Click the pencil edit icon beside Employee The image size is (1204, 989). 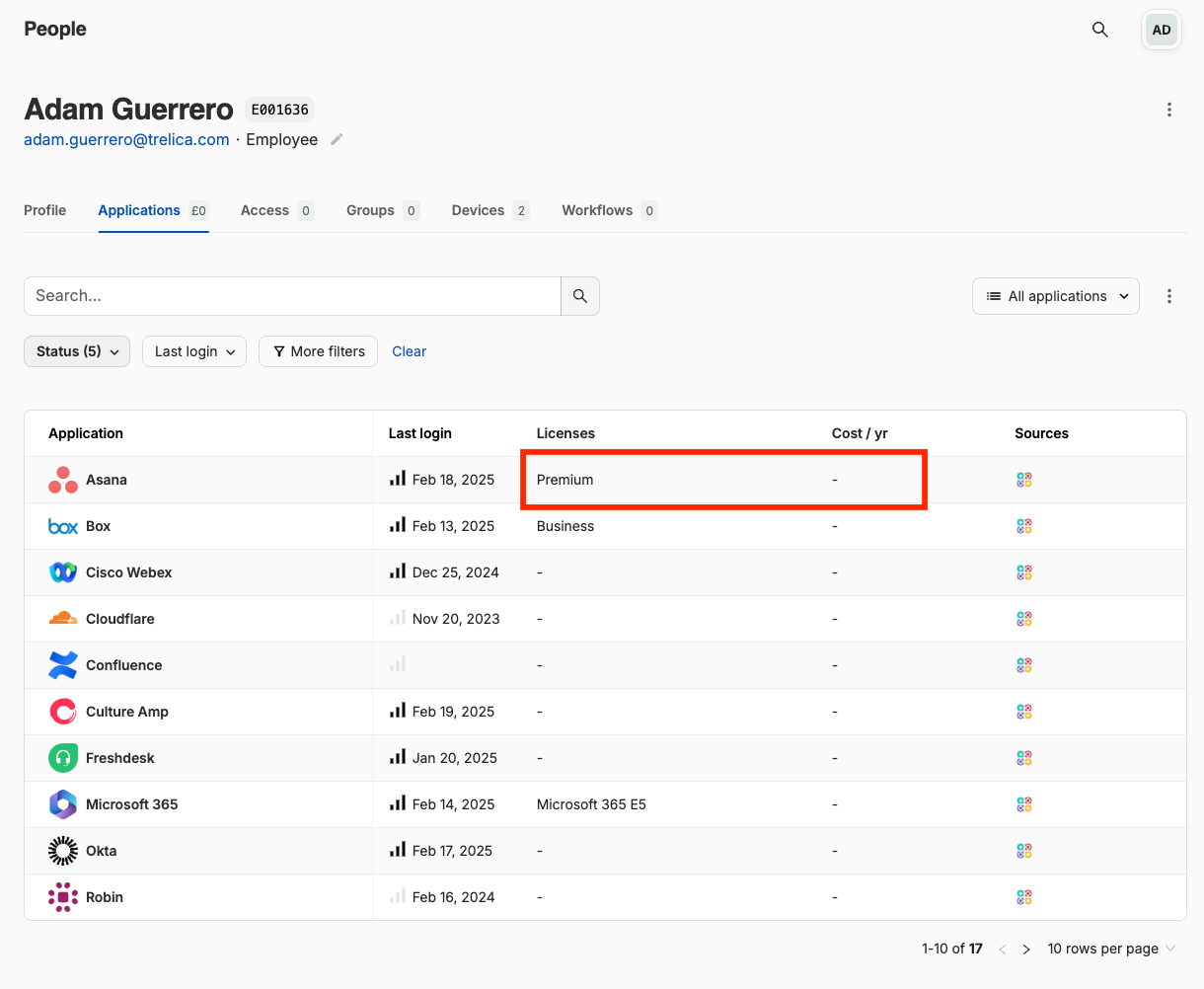[x=337, y=140]
